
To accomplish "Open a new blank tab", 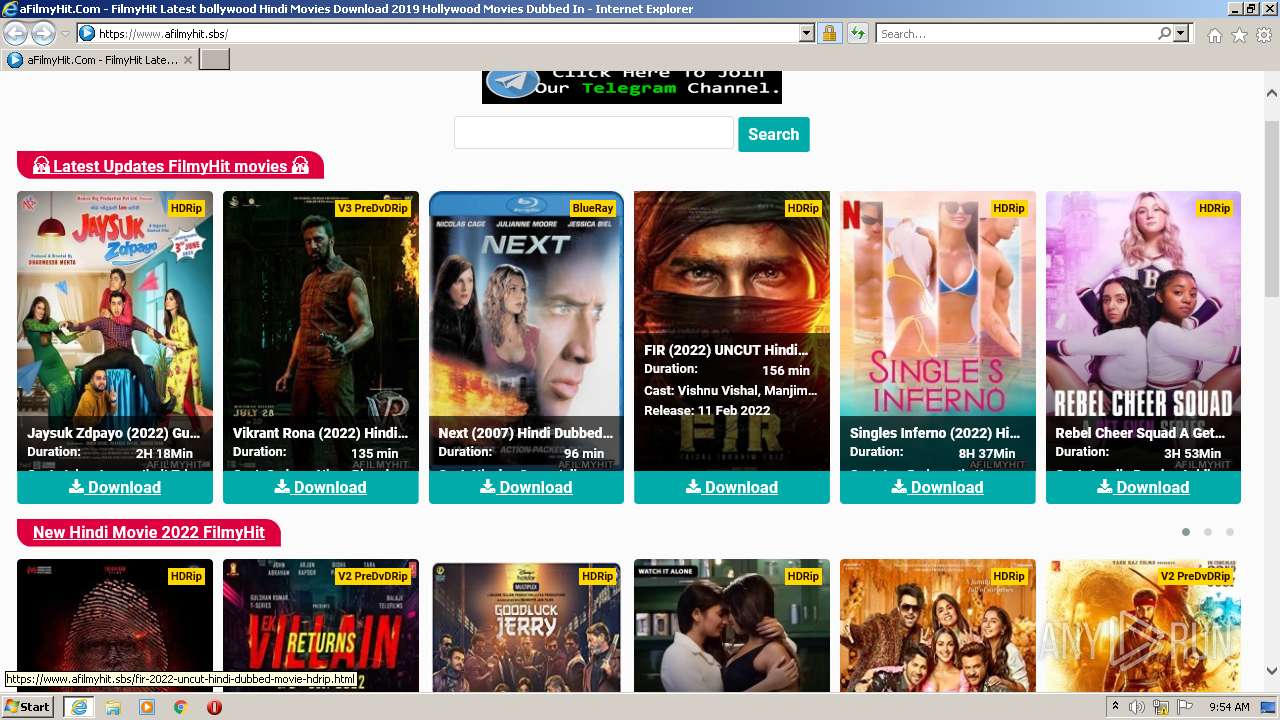I will (x=215, y=60).
